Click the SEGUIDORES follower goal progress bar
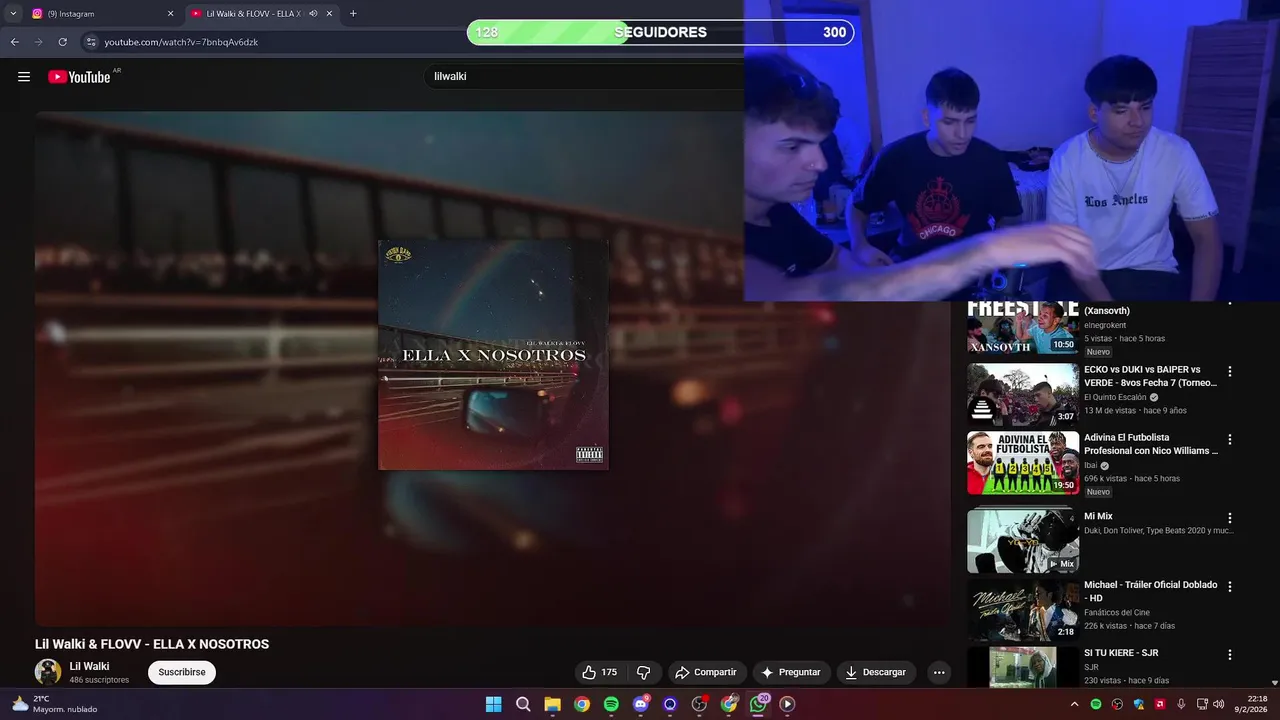1280x720 pixels. [660, 32]
